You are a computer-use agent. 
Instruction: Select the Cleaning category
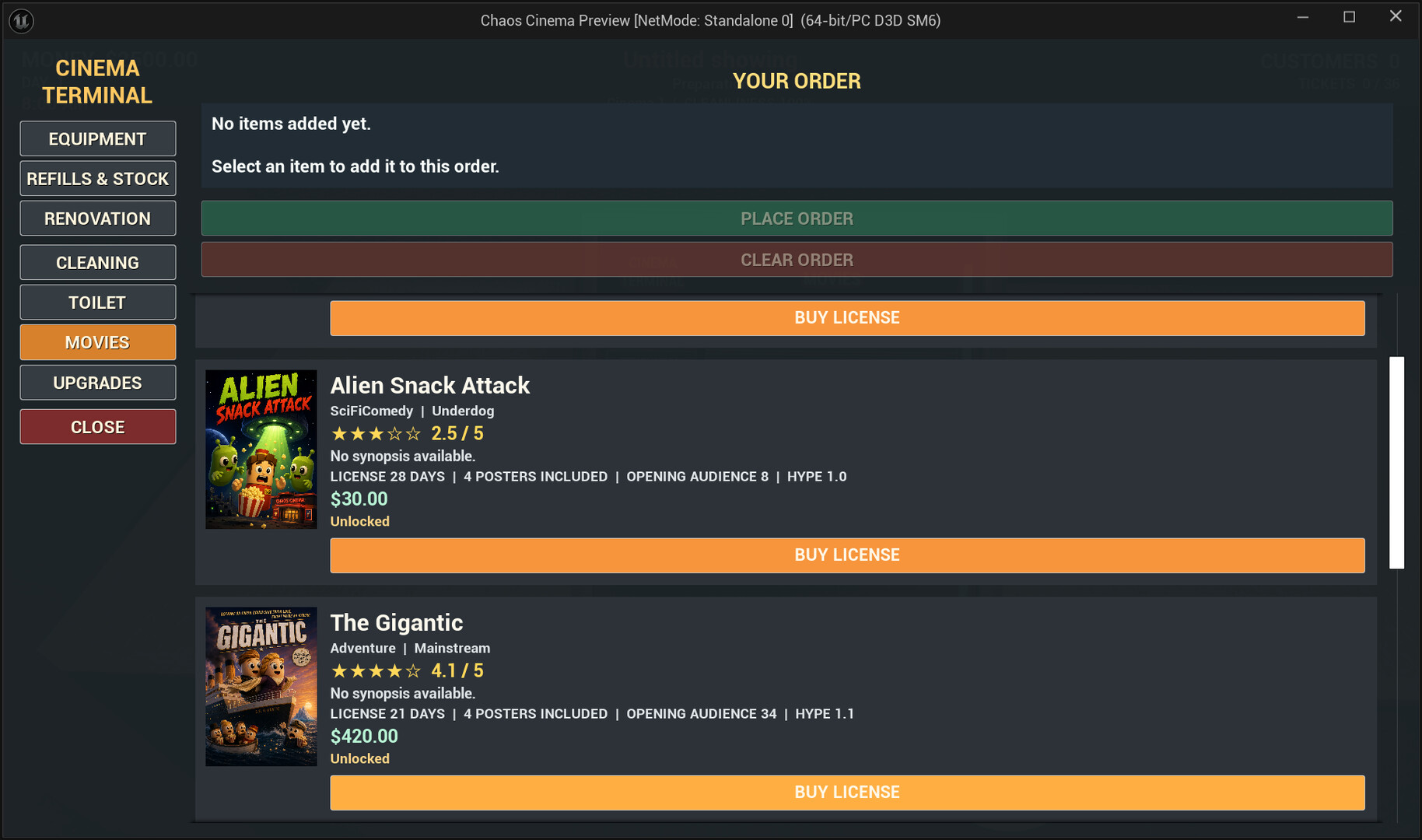(98, 262)
